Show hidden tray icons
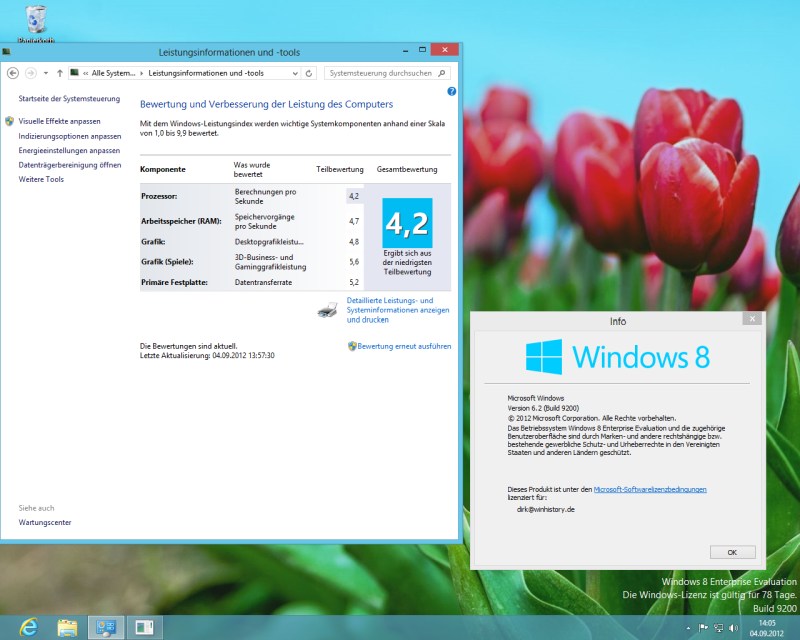Viewport: 800px width, 640px height. point(690,628)
